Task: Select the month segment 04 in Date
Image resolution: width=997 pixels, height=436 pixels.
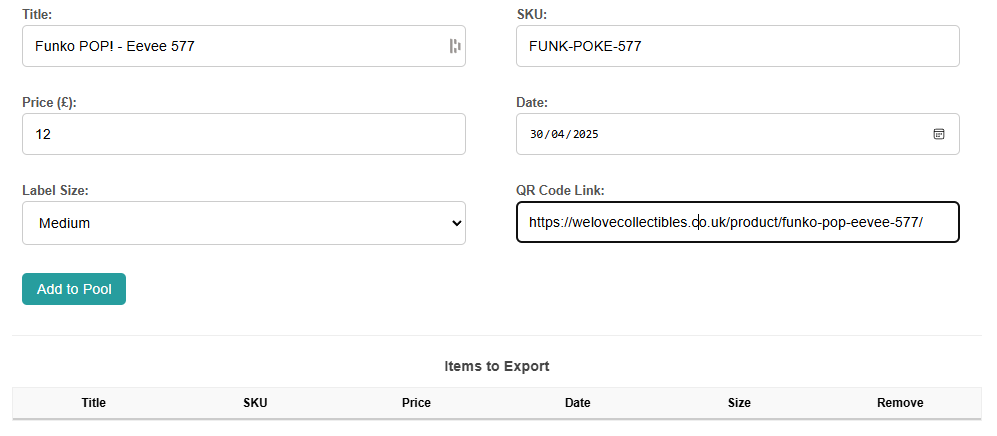Action: click(557, 134)
